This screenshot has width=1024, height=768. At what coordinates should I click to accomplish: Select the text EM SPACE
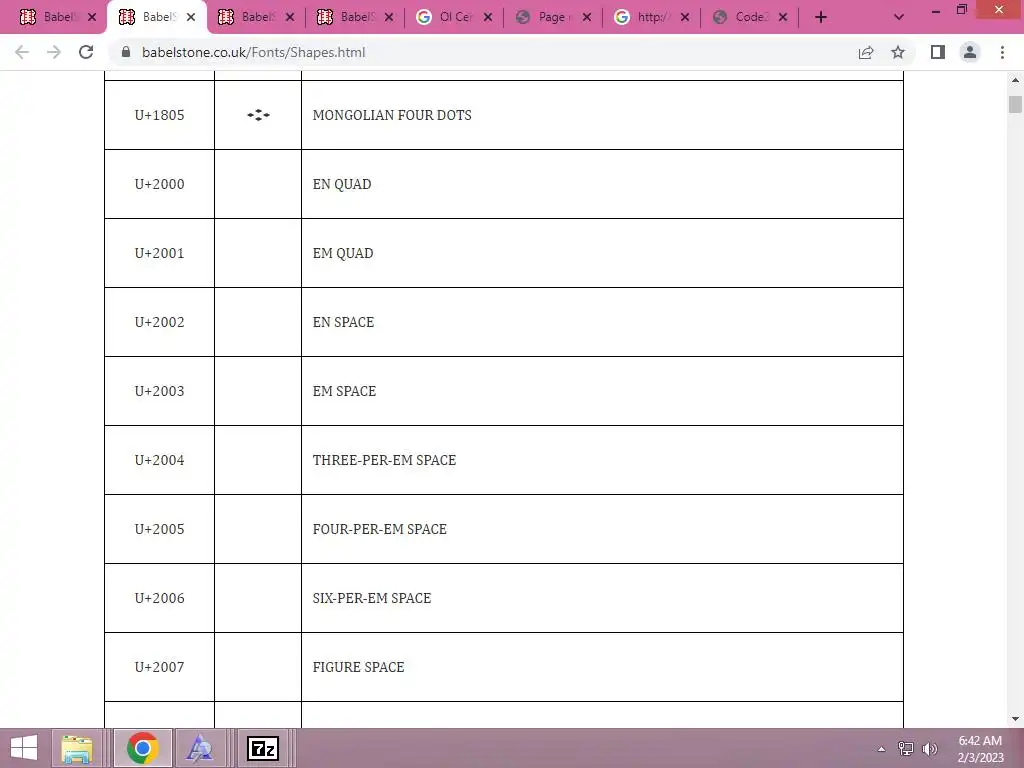tap(344, 391)
